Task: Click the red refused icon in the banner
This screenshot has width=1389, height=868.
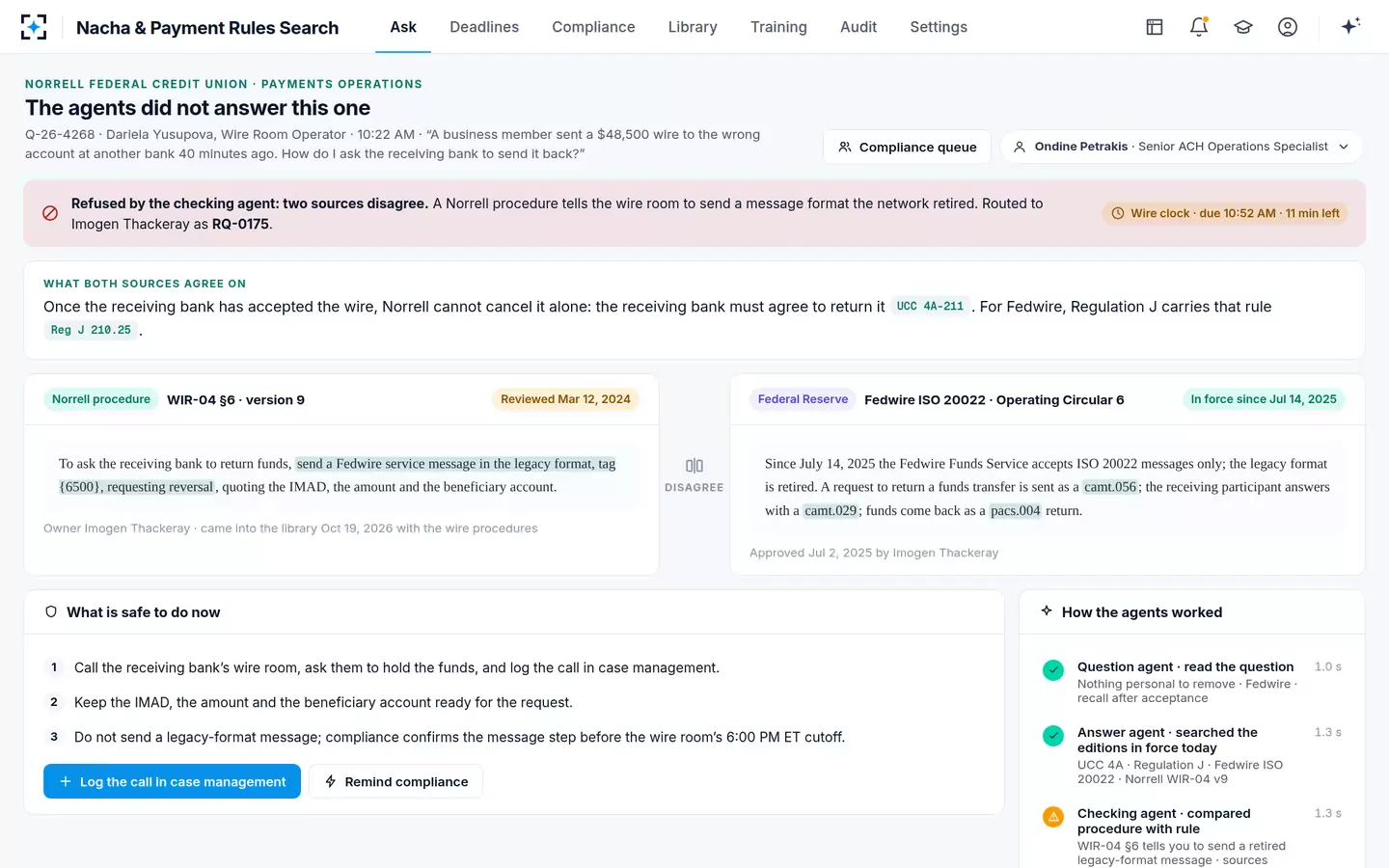Action: (50, 213)
